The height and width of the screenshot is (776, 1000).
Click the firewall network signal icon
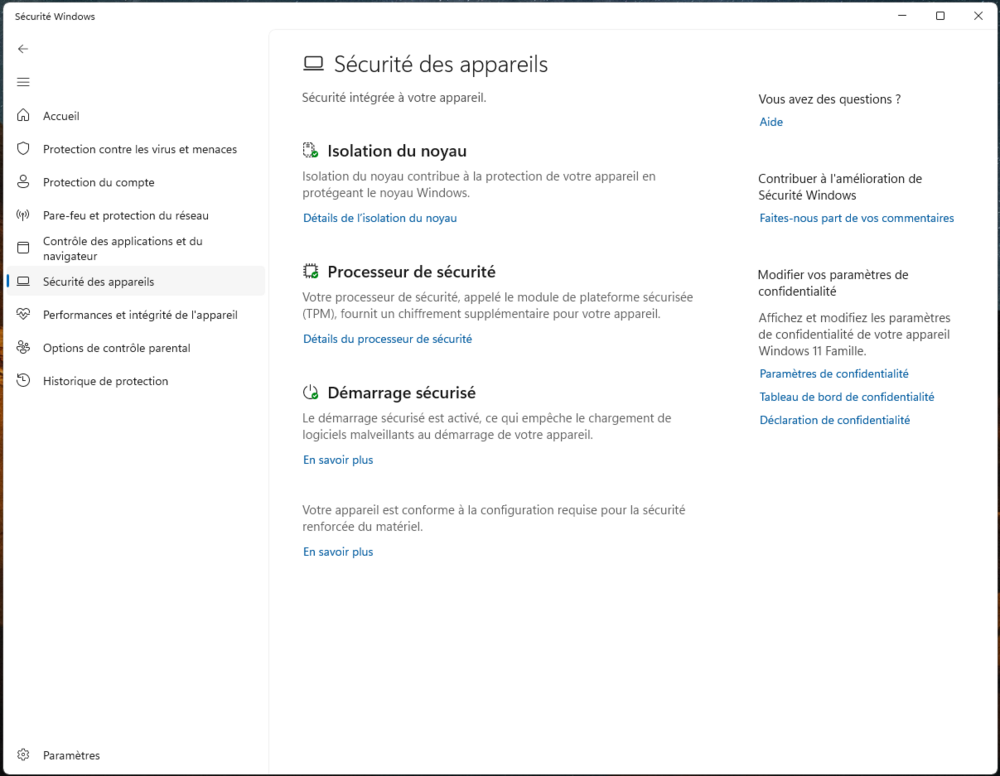pyautogui.click(x=23, y=215)
